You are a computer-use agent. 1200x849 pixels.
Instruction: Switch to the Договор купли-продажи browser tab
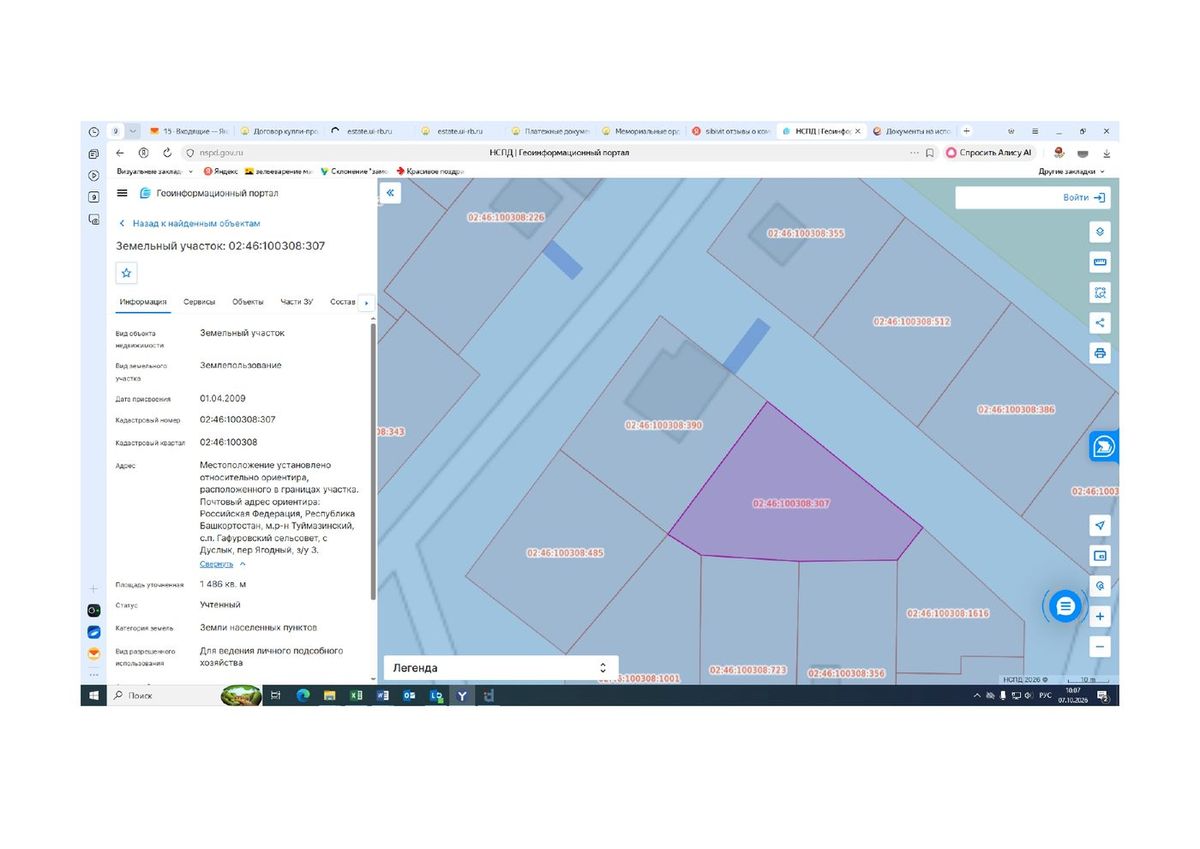click(279, 131)
